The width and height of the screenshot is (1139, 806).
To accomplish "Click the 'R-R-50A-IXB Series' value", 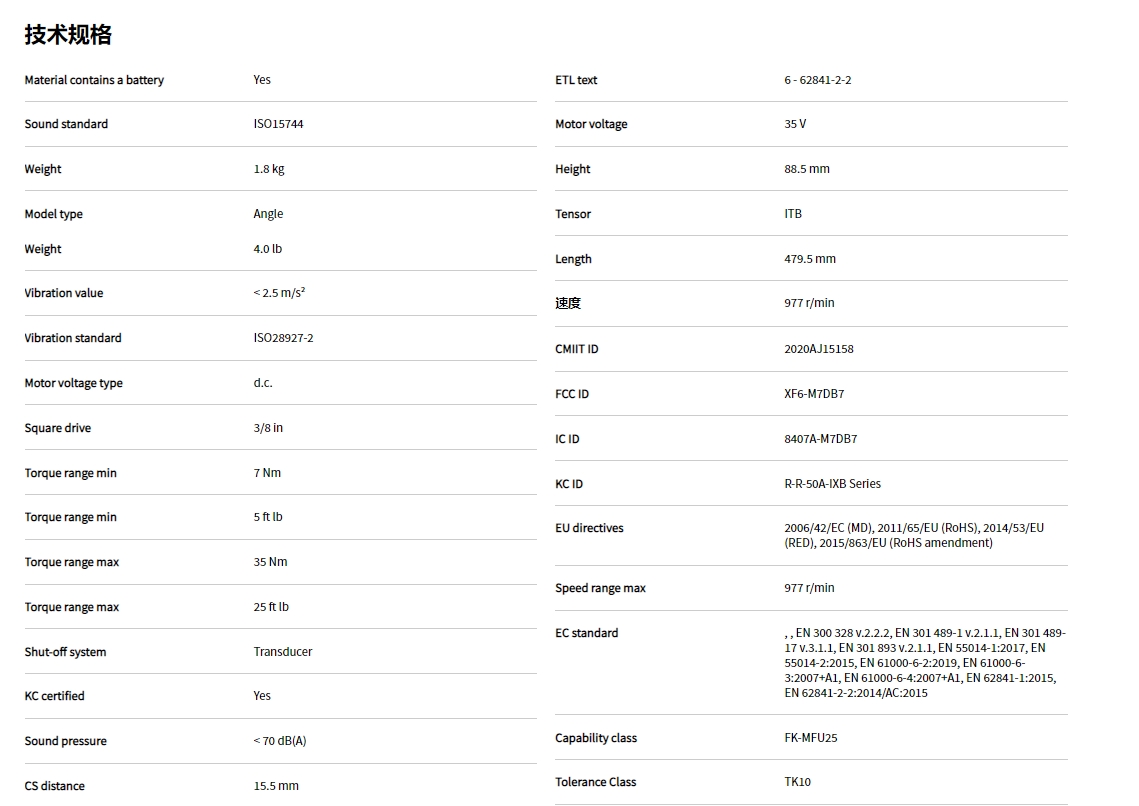I will click(x=833, y=484).
